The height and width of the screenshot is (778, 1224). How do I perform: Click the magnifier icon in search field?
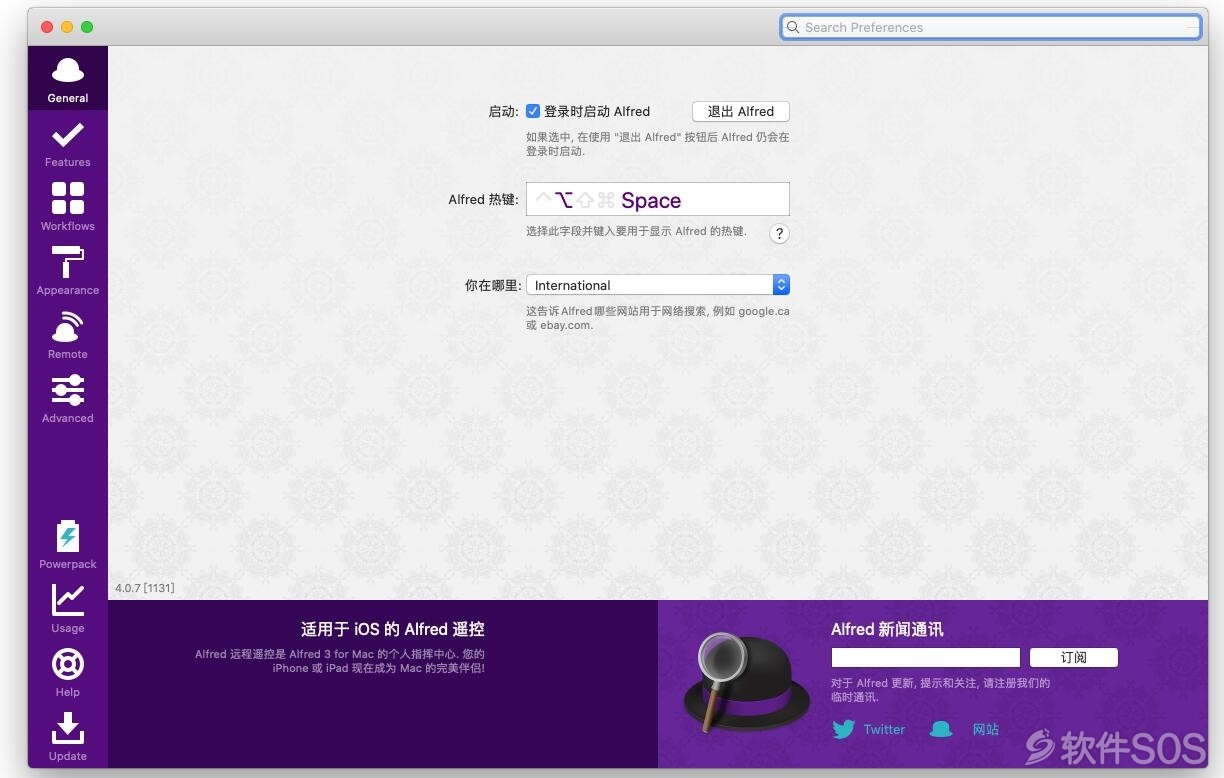pos(793,27)
